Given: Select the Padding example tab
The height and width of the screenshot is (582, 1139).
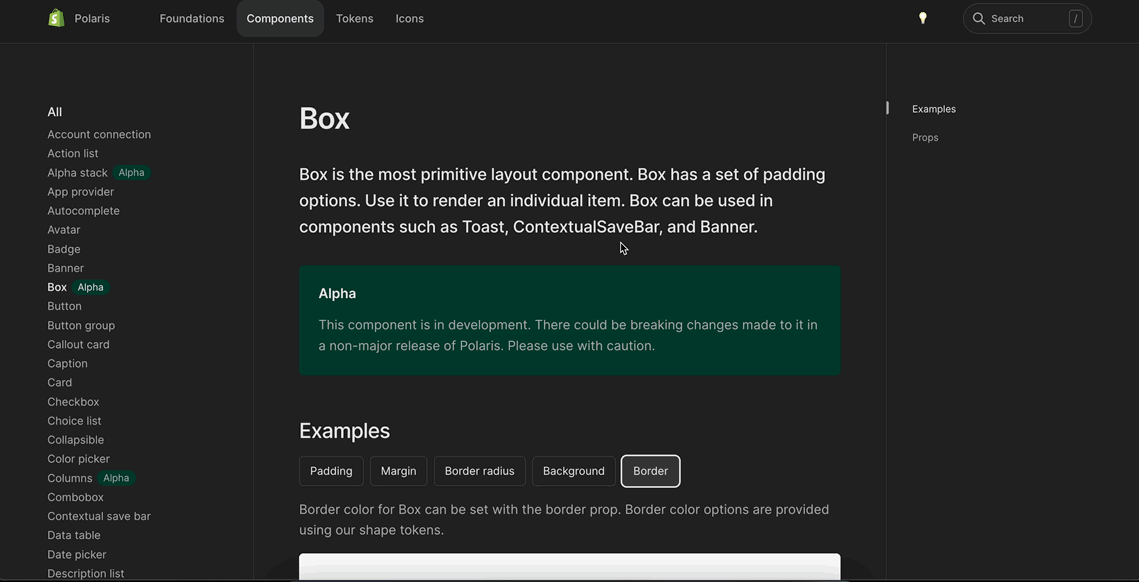Looking at the screenshot, I should (331, 471).
